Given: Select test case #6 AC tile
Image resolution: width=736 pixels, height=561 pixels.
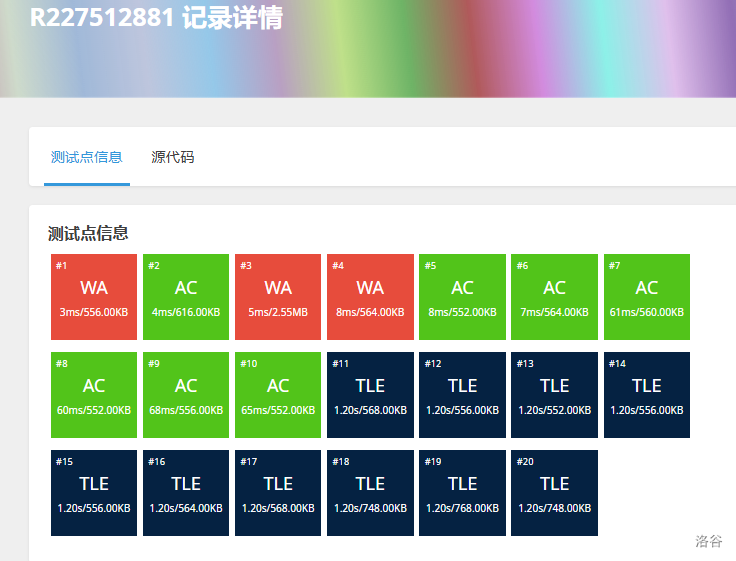Looking at the screenshot, I should pos(554,297).
